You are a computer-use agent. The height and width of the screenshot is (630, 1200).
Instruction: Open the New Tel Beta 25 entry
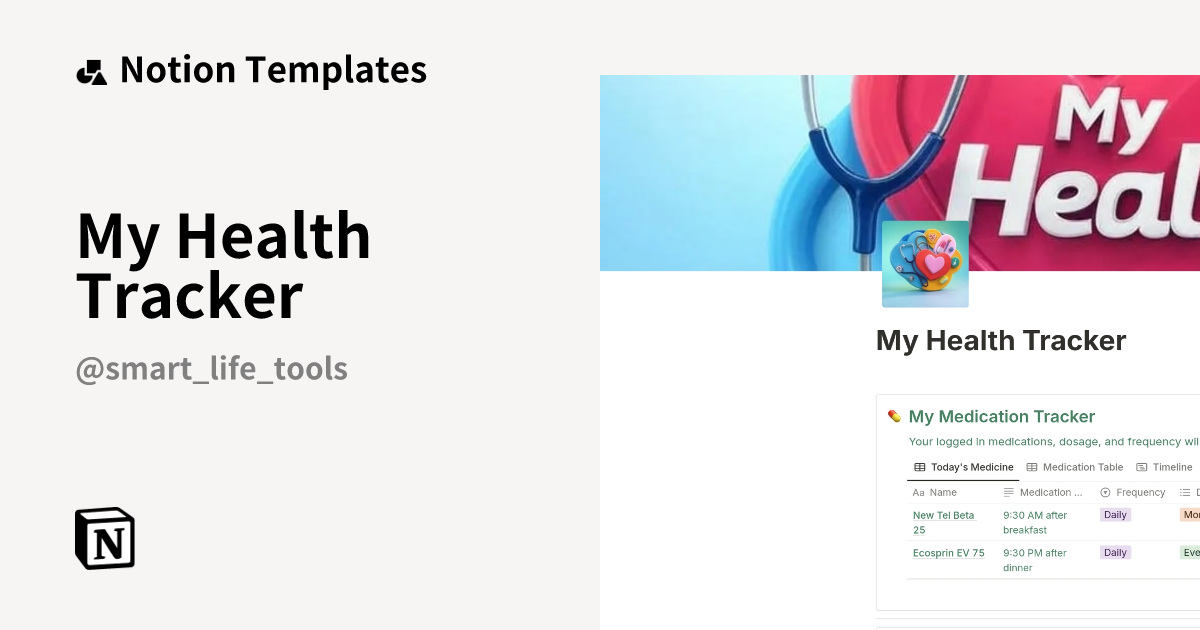tap(943, 522)
